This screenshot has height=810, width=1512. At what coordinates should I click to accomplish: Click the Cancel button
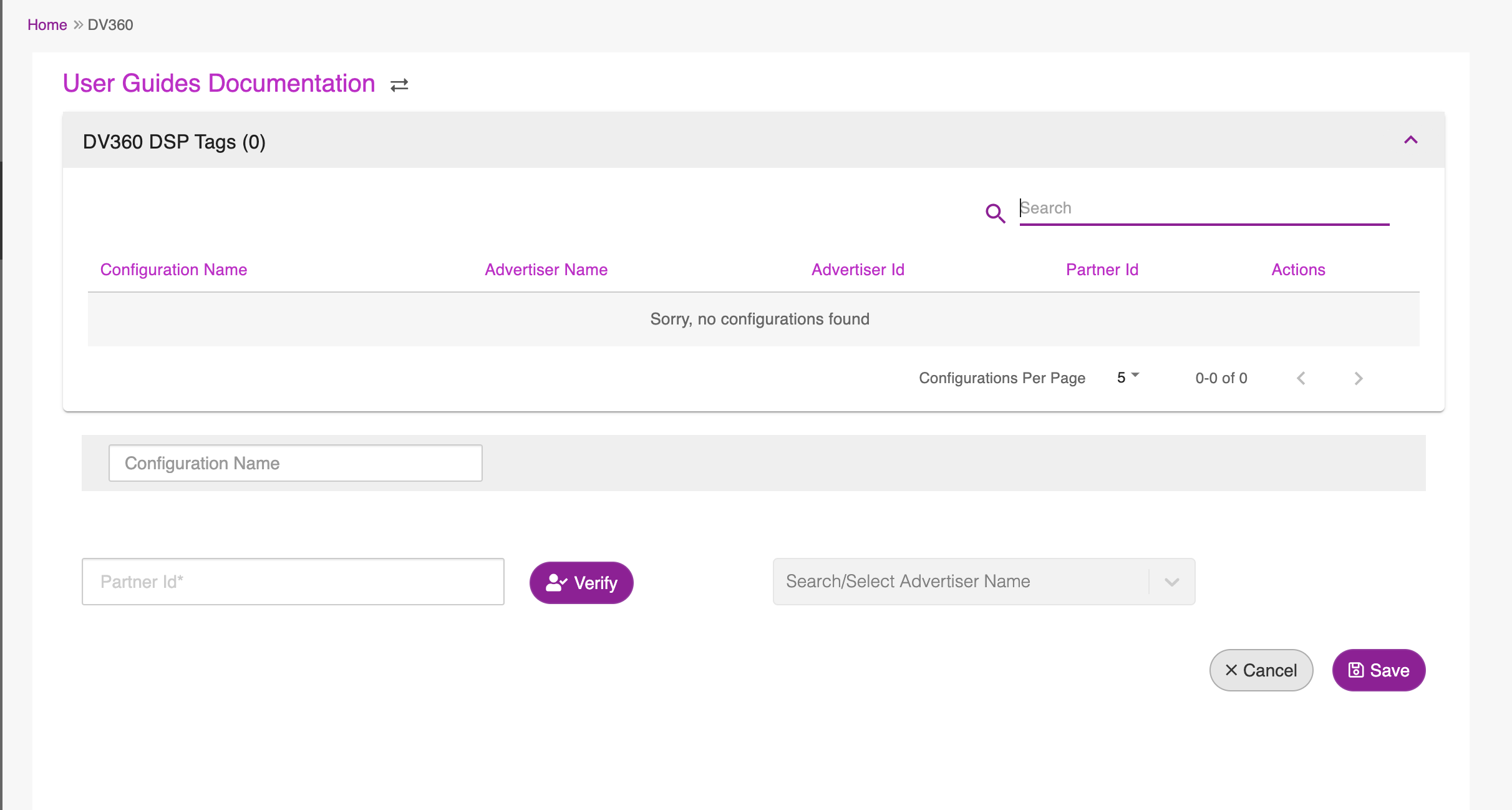[1261, 670]
